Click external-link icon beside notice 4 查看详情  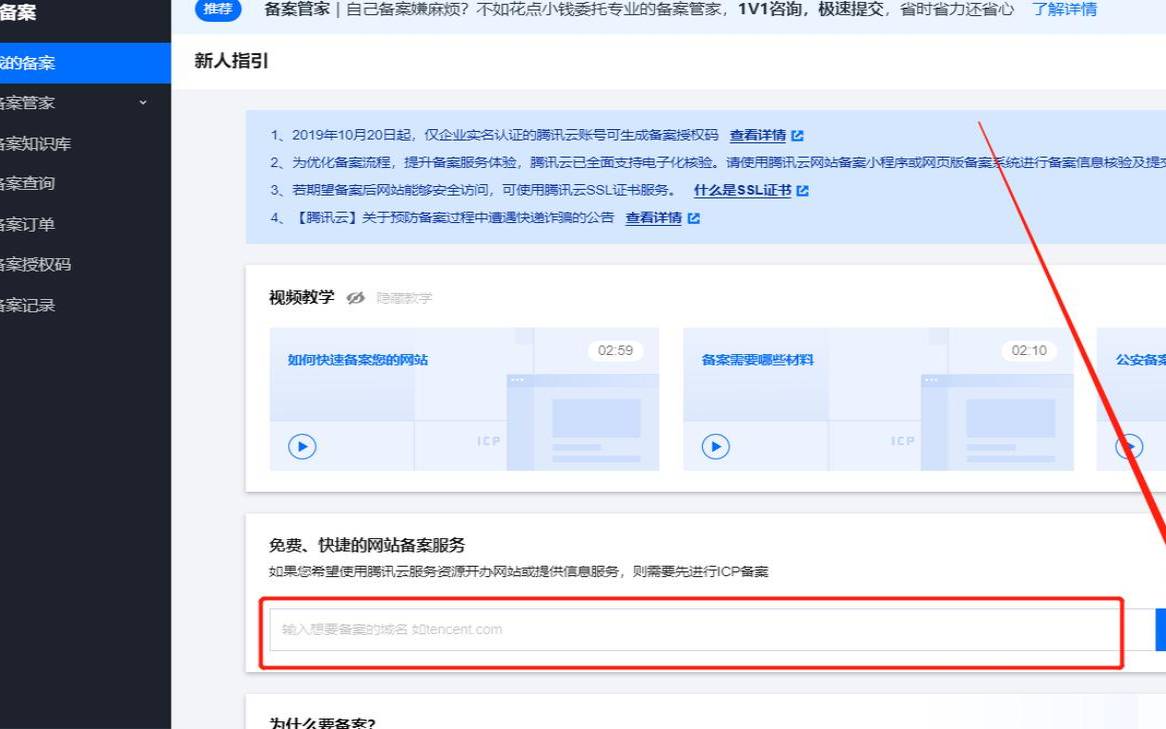point(694,218)
